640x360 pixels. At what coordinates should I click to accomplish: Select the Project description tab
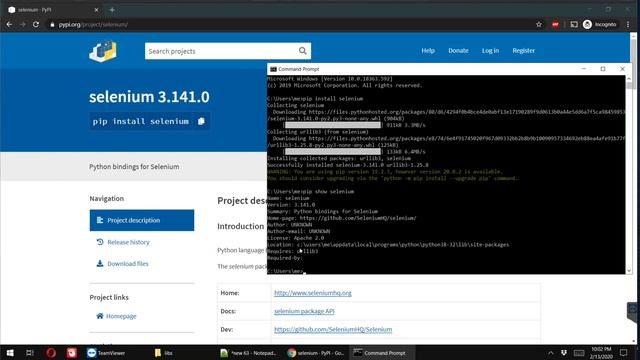[x=142, y=220]
